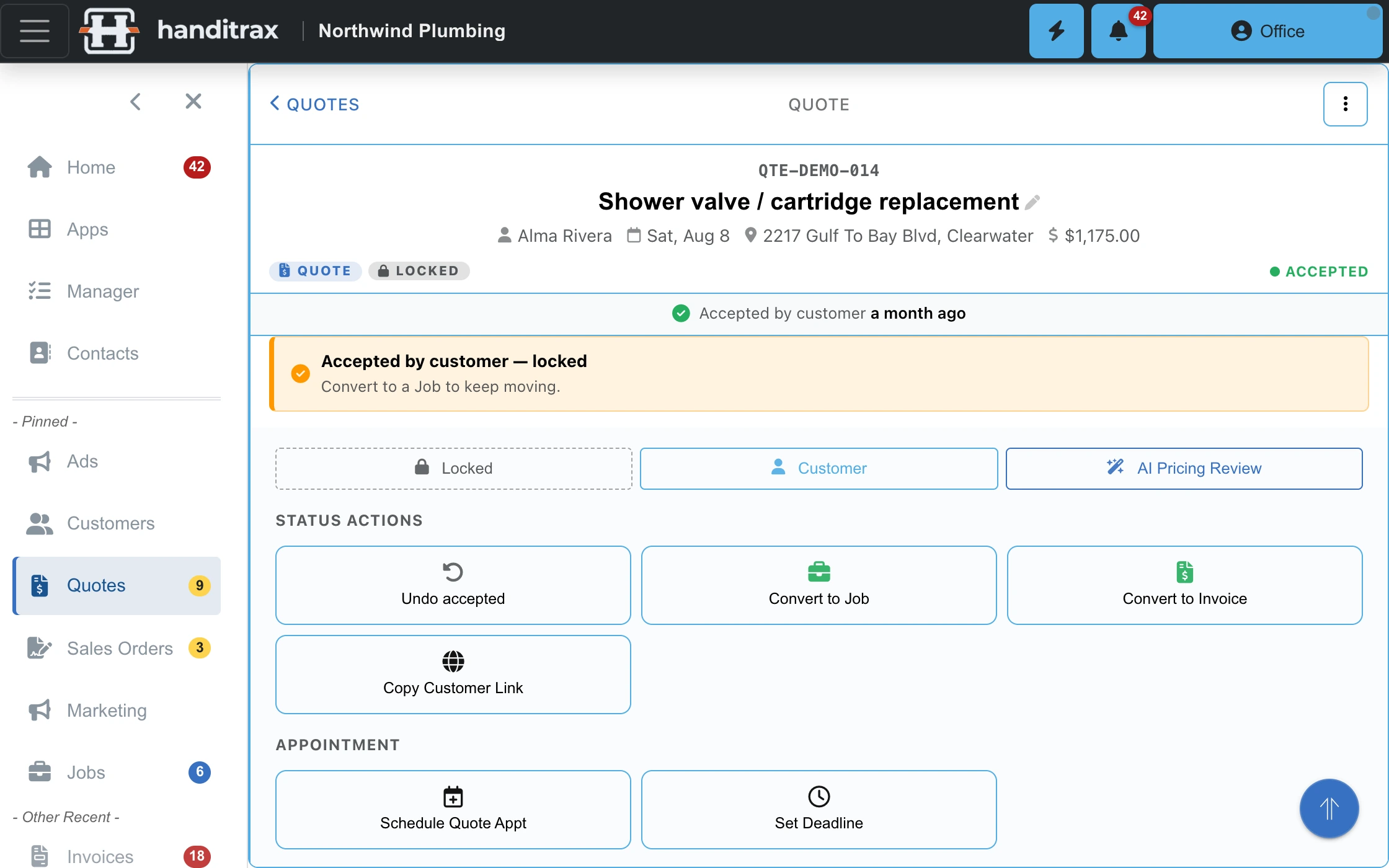The image size is (1389, 868).
Task: Open Customers in sidebar
Action: [x=117, y=523]
